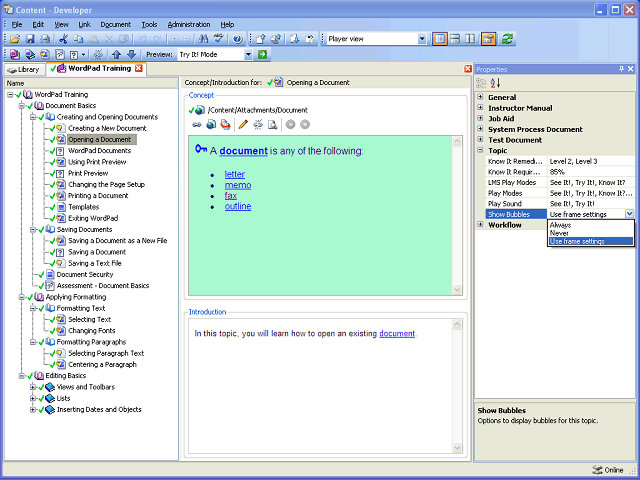Open the Document menu
640x480 pixels.
116,24
